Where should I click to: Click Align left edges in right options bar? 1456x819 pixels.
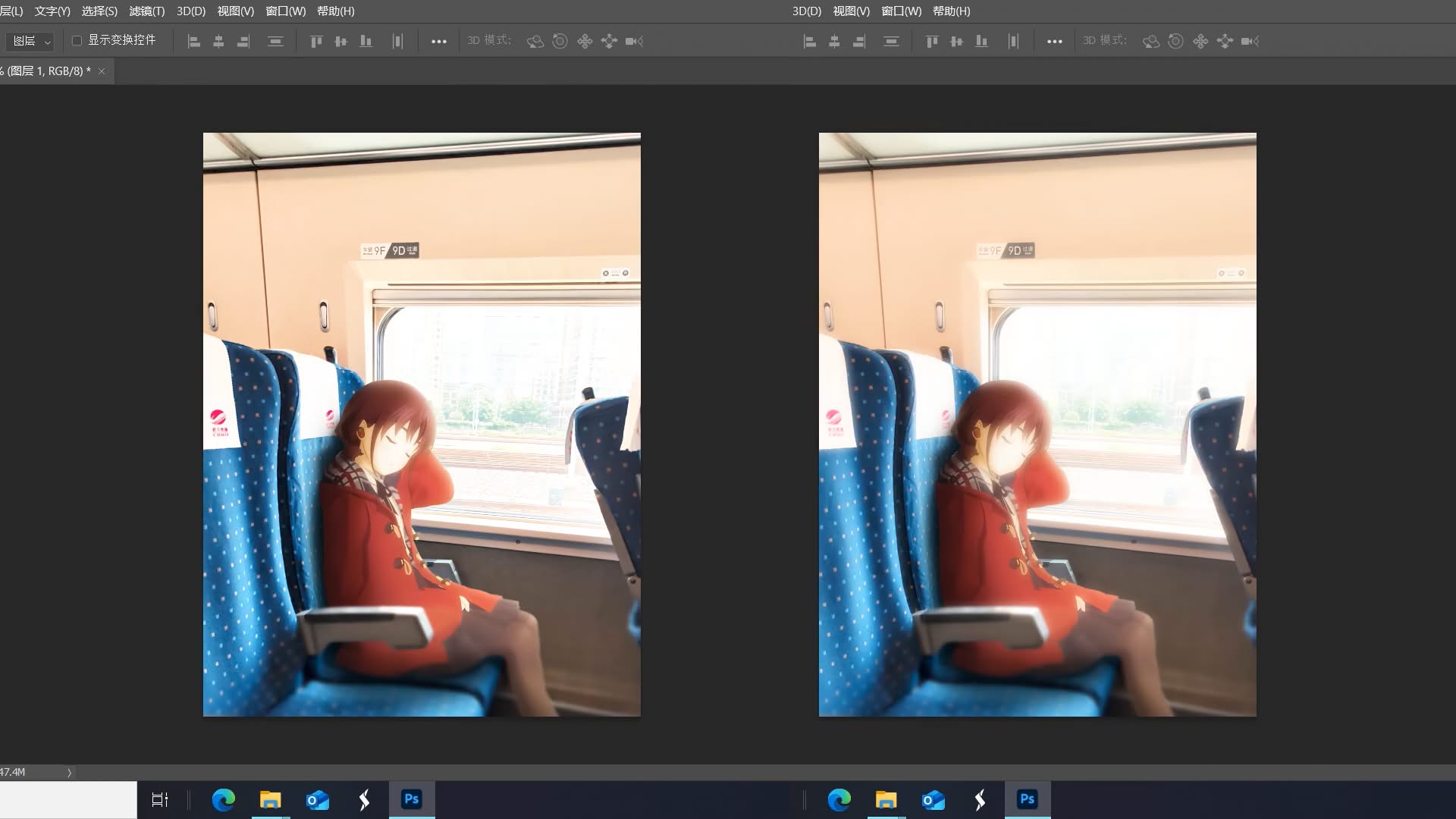[x=810, y=42]
